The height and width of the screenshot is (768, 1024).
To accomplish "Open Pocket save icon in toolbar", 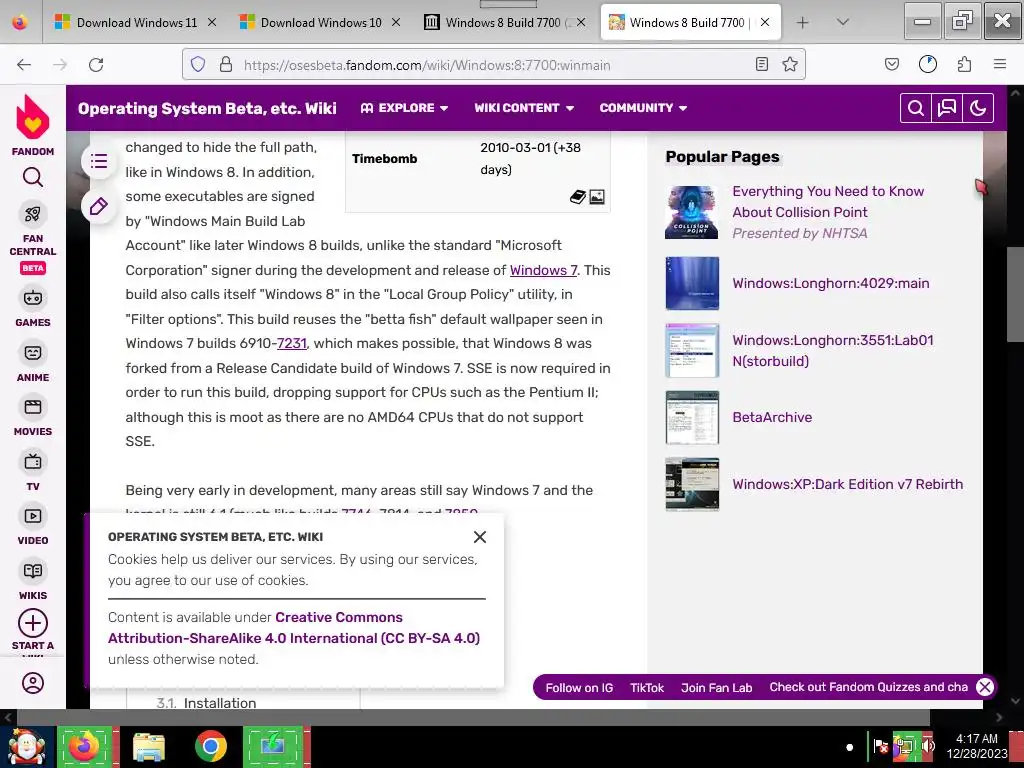I will pos(892,65).
